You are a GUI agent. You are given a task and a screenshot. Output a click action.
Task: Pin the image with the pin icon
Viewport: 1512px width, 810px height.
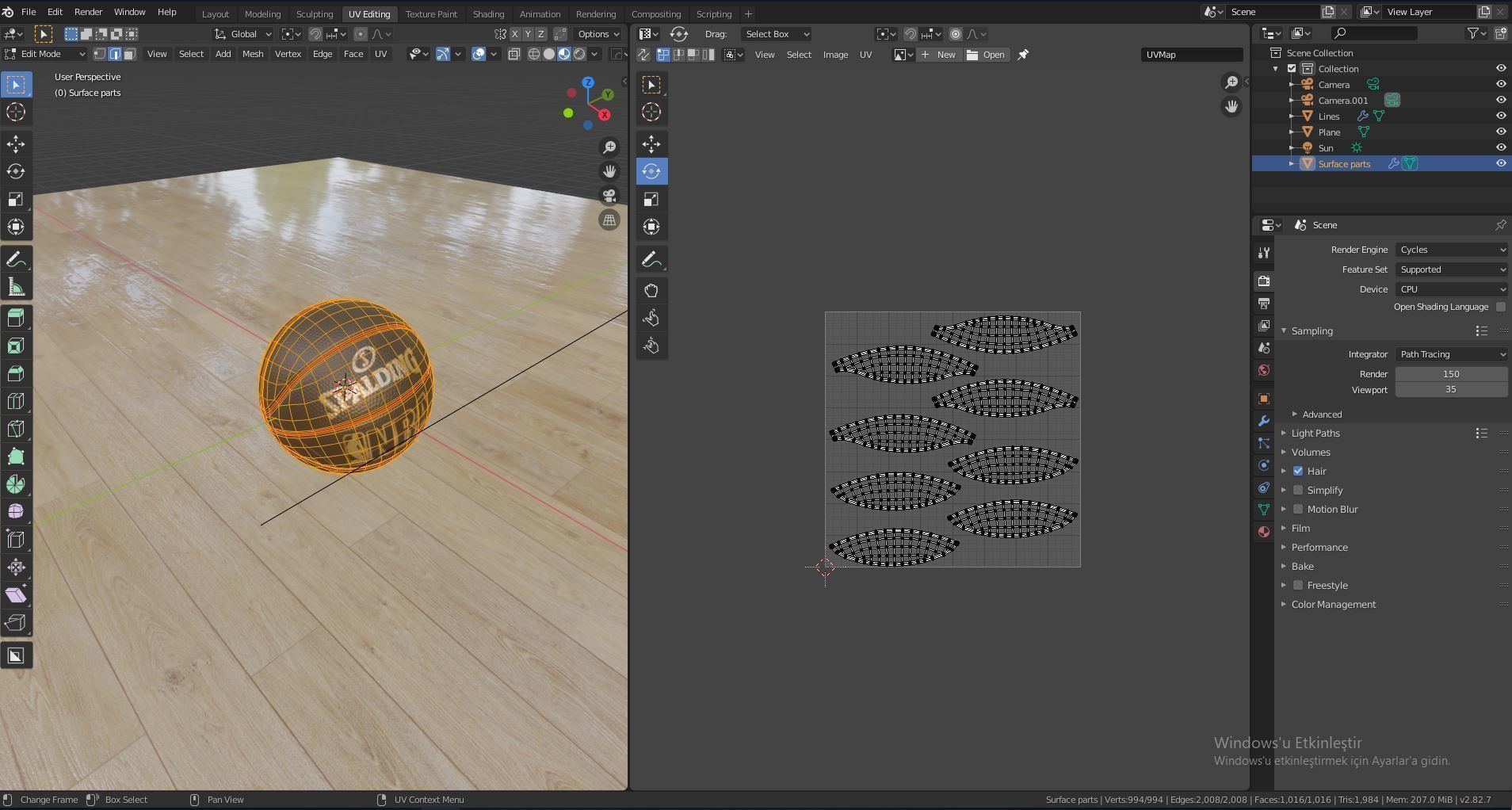[x=1023, y=55]
